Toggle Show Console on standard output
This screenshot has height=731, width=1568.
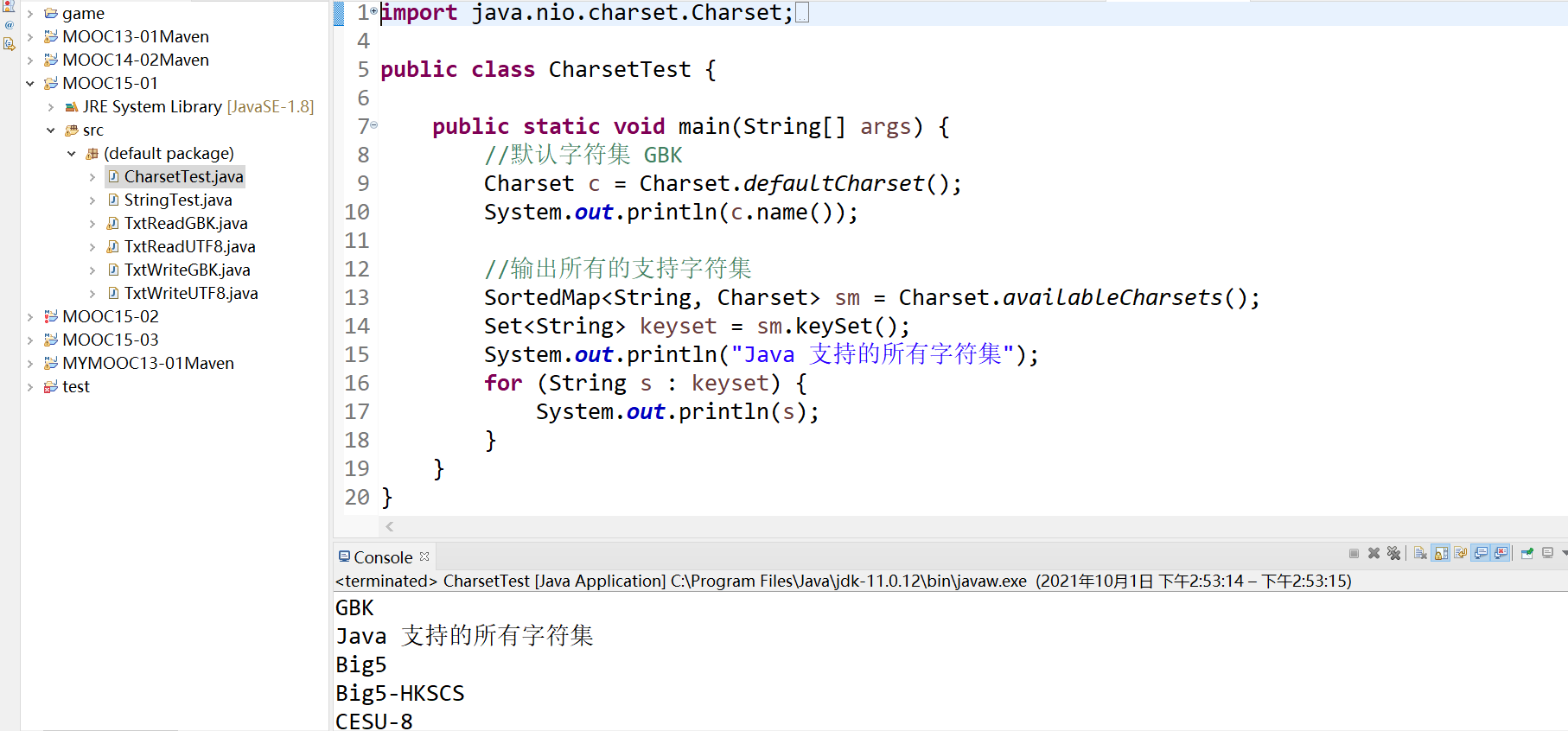1482,553
